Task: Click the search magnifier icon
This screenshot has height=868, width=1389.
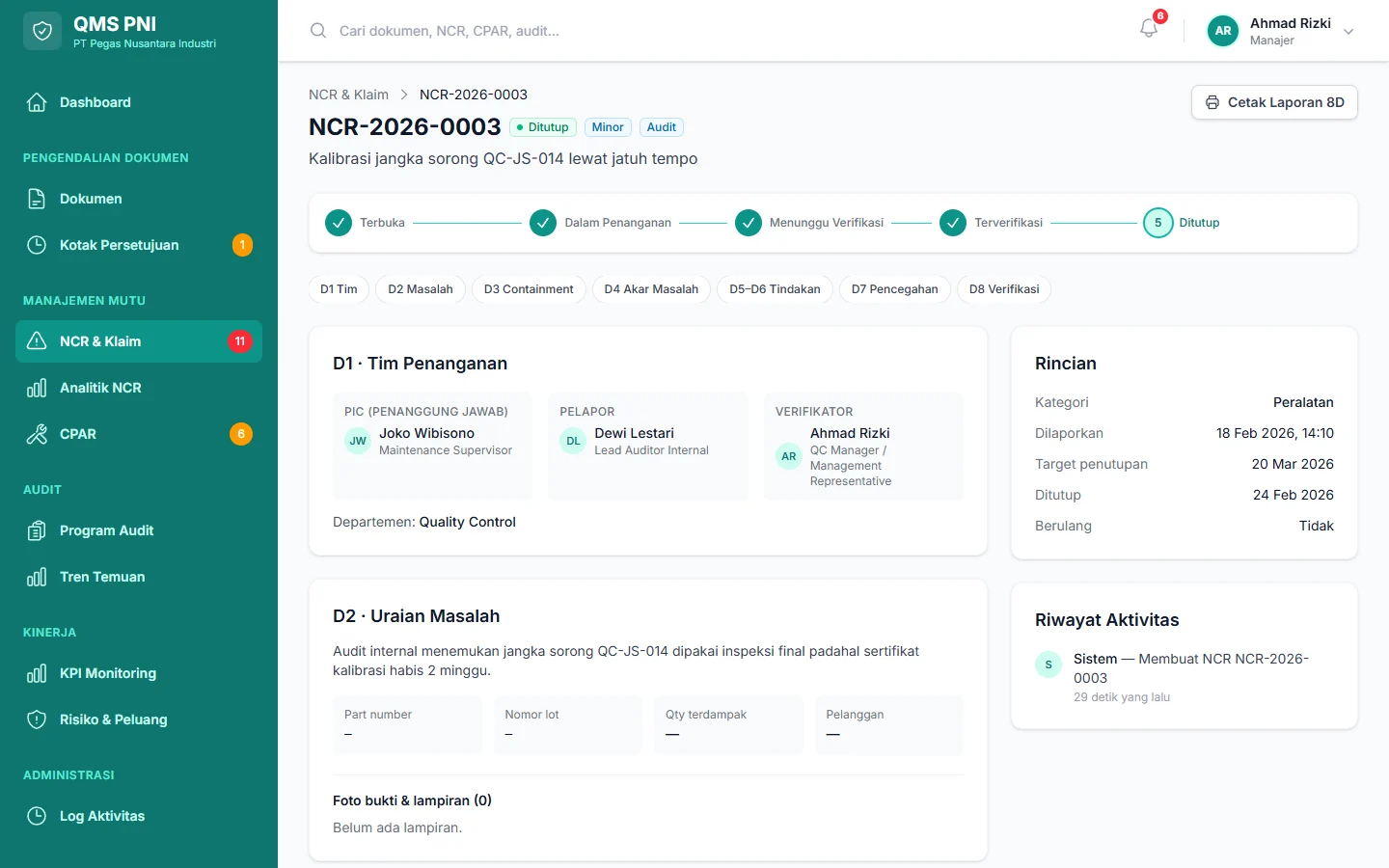Action: (x=318, y=31)
